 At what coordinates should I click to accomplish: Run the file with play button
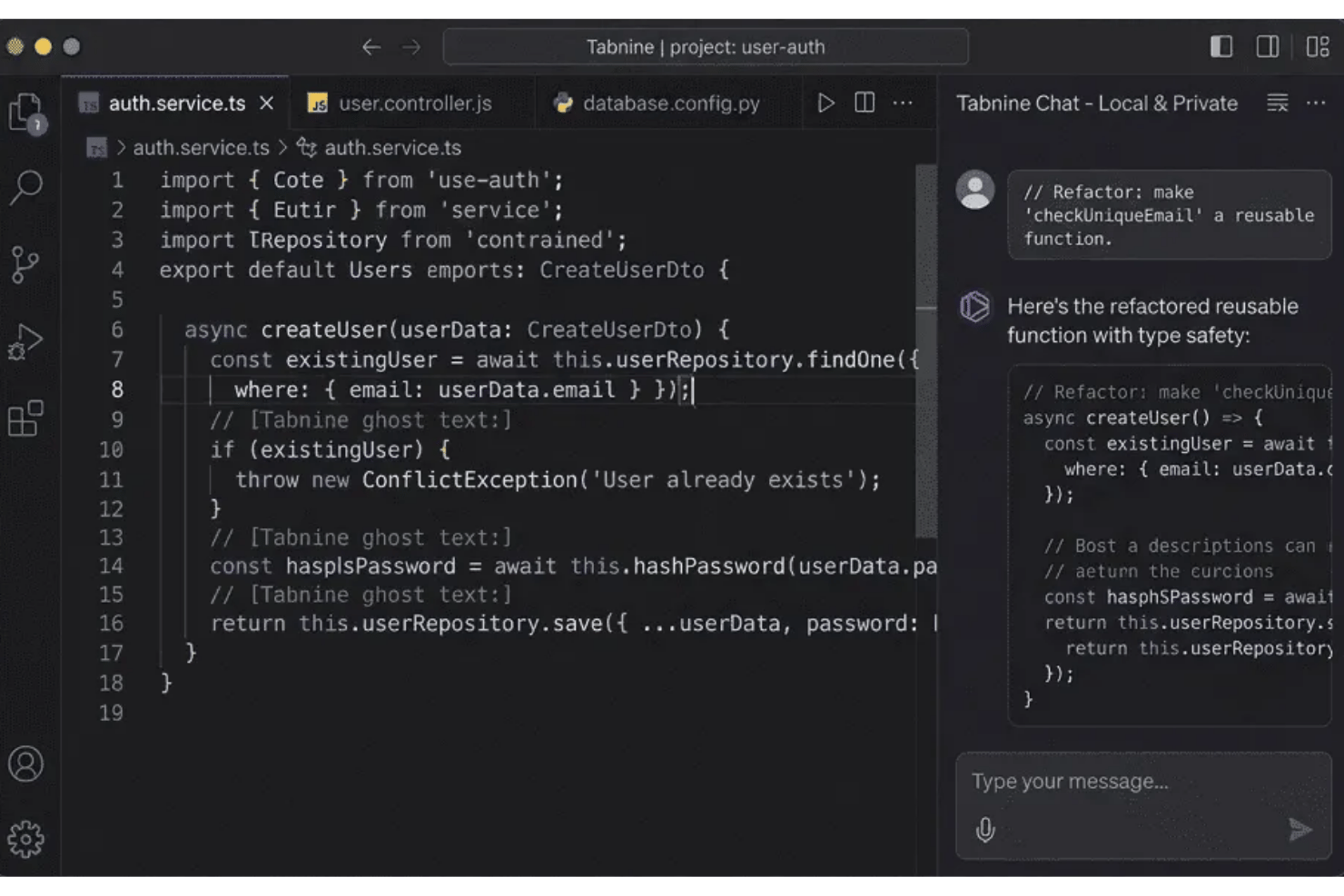click(x=825, y=103)
